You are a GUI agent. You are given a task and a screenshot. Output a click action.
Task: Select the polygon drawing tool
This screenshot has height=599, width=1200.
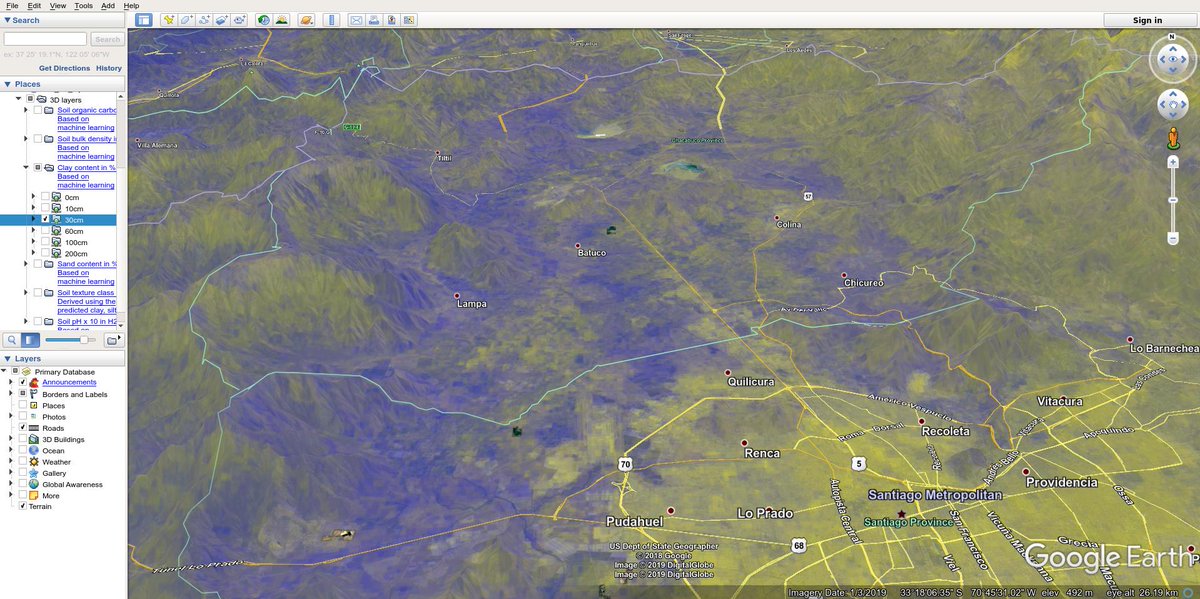click(186, 19)
